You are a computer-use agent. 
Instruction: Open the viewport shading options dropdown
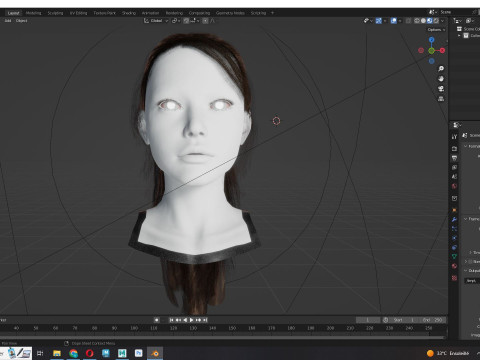(x=442, y=21)
